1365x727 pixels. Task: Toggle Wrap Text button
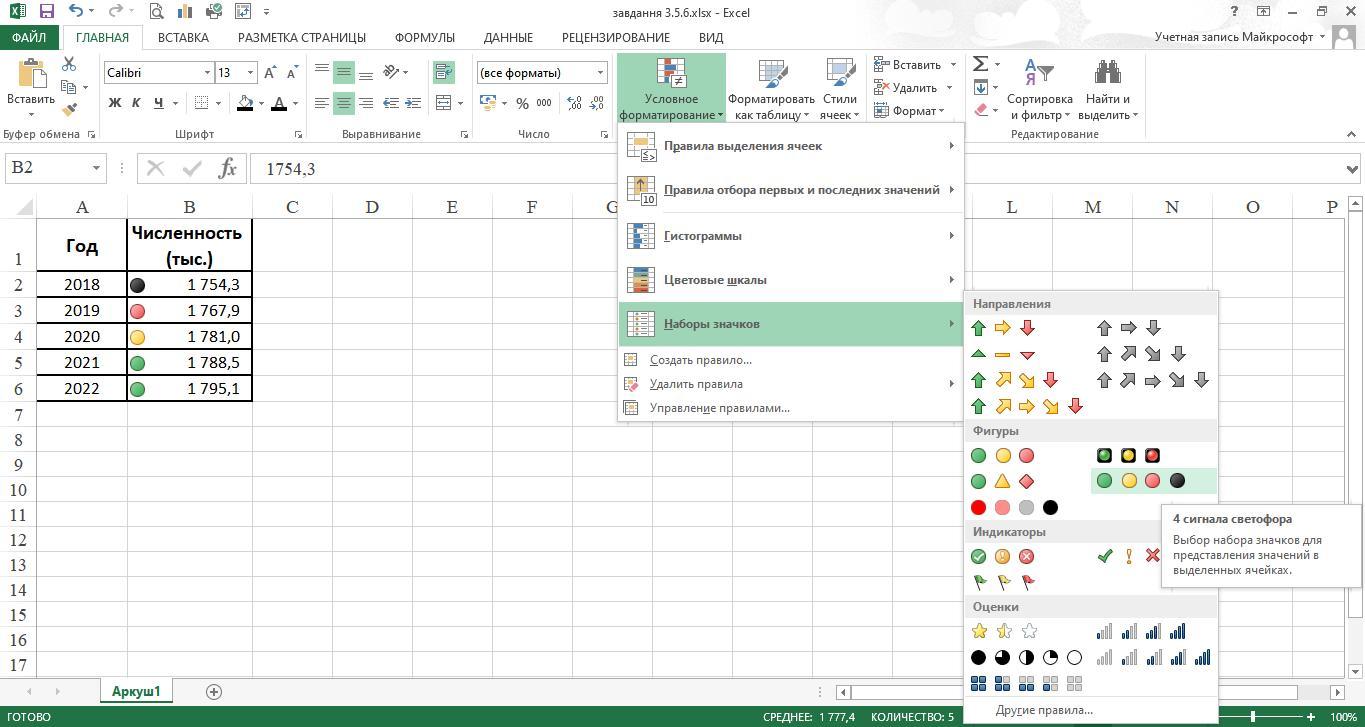click(x=444, y=72)
